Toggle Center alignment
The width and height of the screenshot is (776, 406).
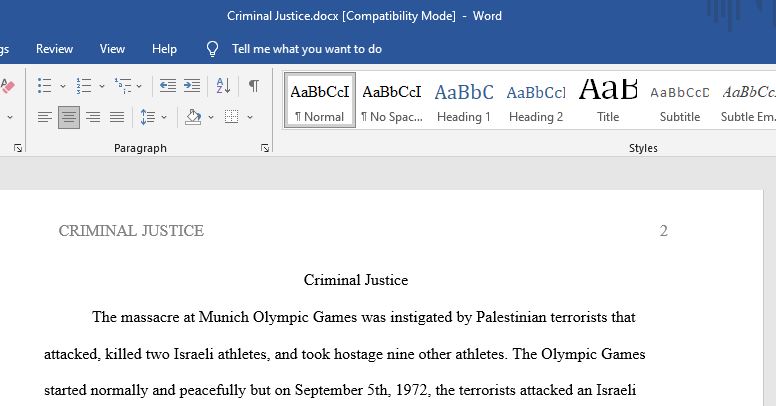pyautogui.click(x=69, y=117)
